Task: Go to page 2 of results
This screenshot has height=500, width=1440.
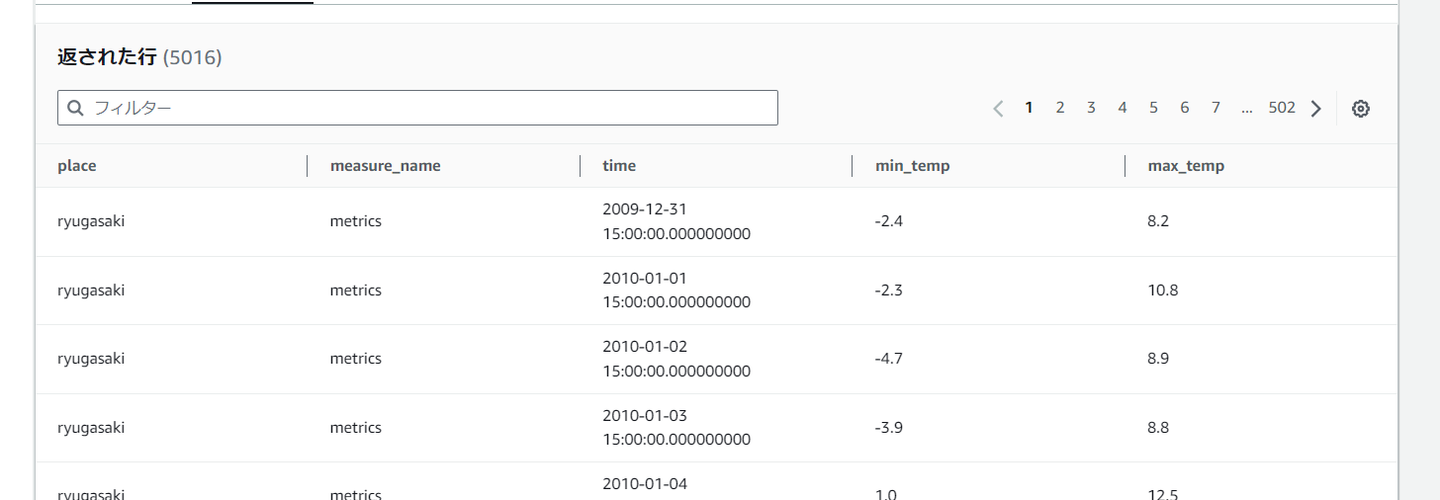Action: (x=1060, y=108)
